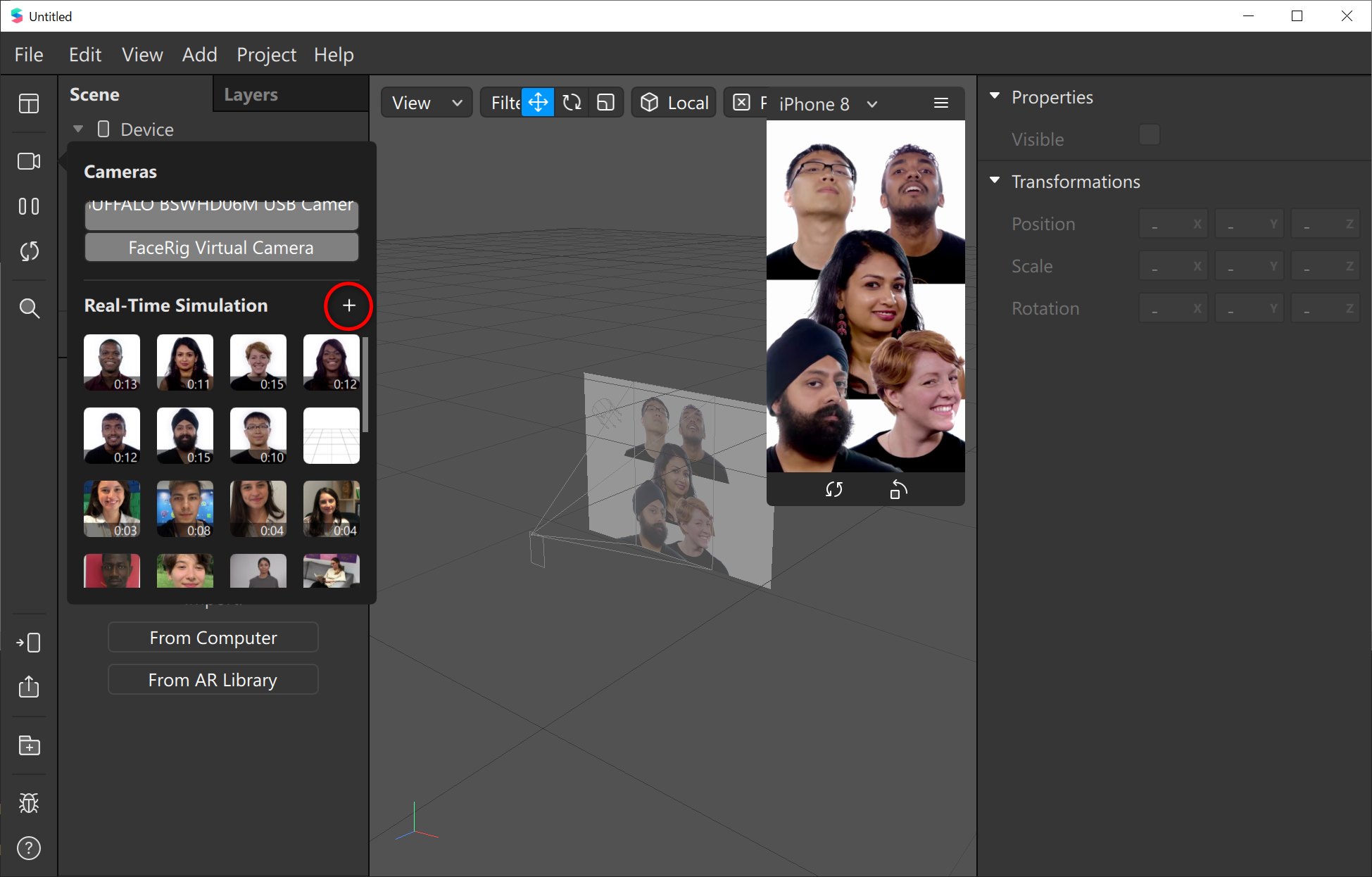Open the bug debug icon in sidebar
1372x877 pixels.
coord(29,803)
